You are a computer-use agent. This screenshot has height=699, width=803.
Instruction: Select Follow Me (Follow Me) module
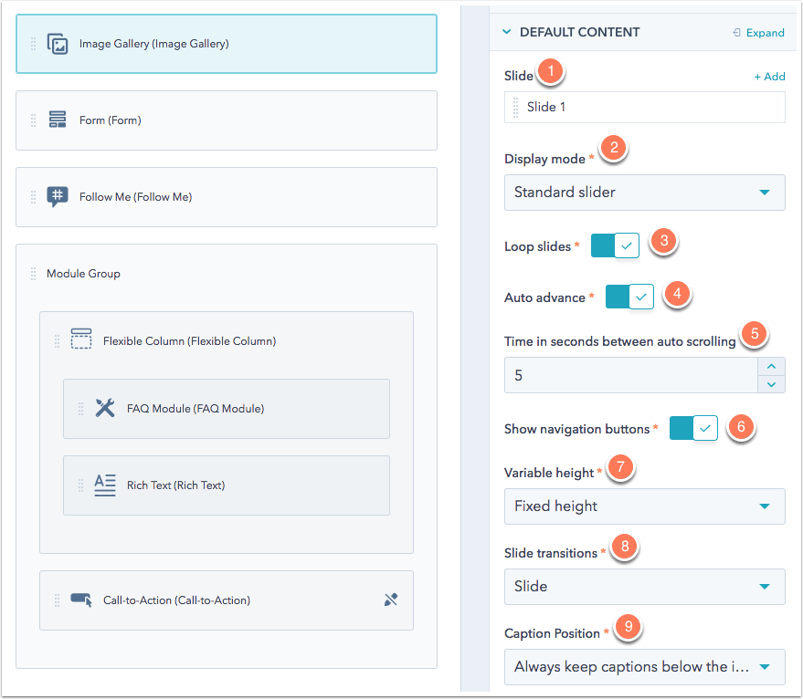(x=226, y=197)
